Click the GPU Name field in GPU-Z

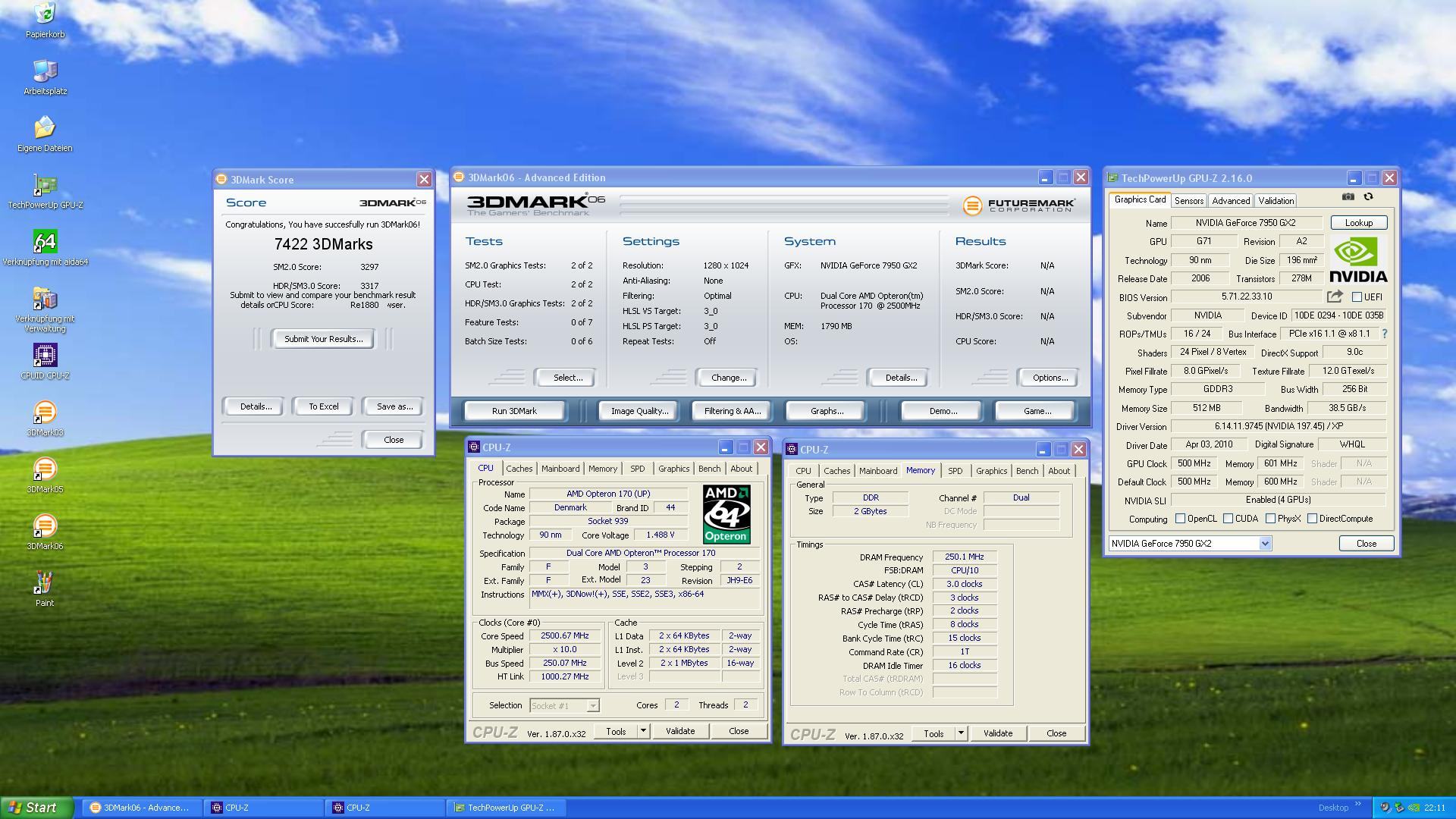(1246, 223)
